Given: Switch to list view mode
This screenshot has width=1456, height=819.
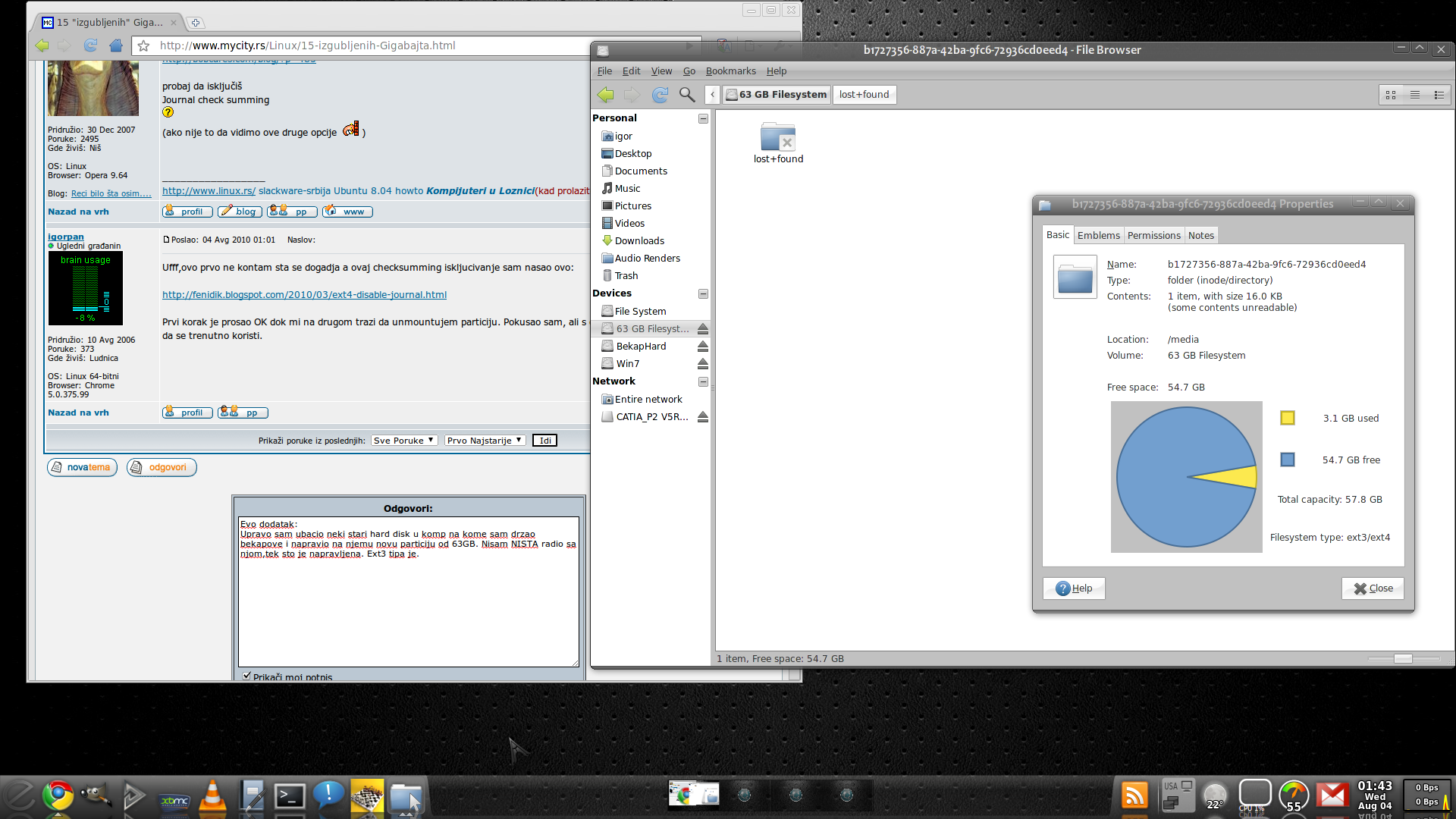Looking at the screenshot, I should pyautogui.click(x=1415, y=95).
